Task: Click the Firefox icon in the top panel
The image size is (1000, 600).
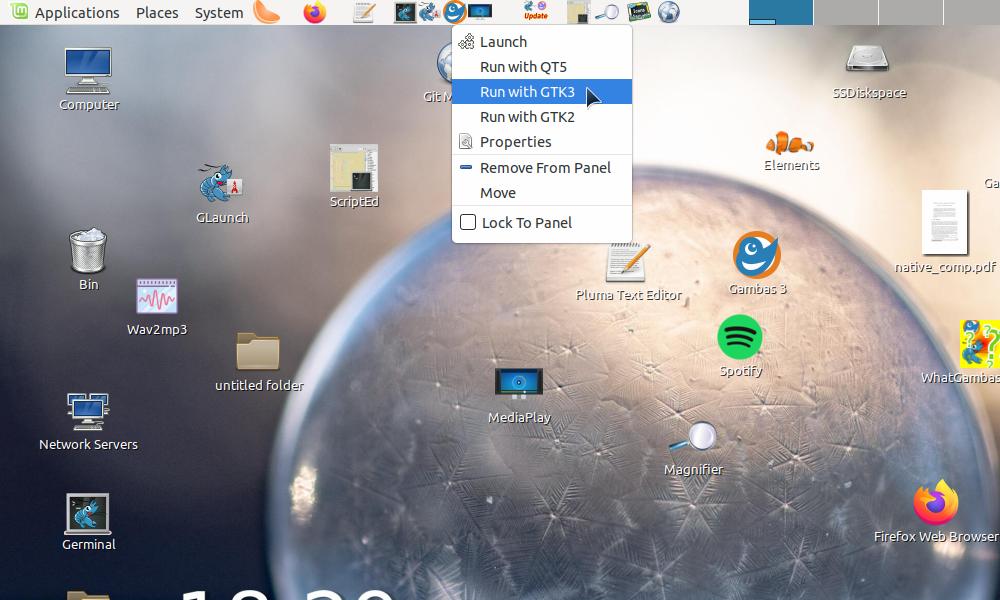Action: (315, 13)
